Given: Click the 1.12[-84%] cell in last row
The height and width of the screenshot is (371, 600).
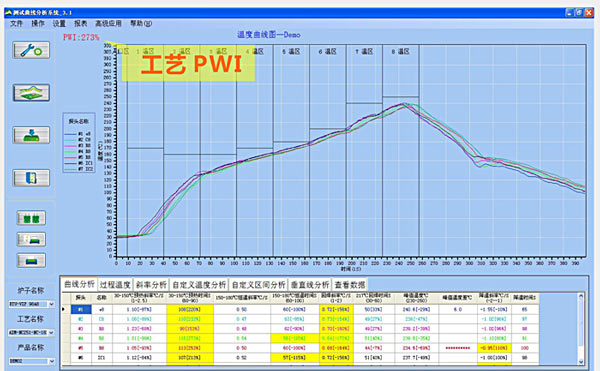Looking at the screenshot, I should tap(139, 358).
